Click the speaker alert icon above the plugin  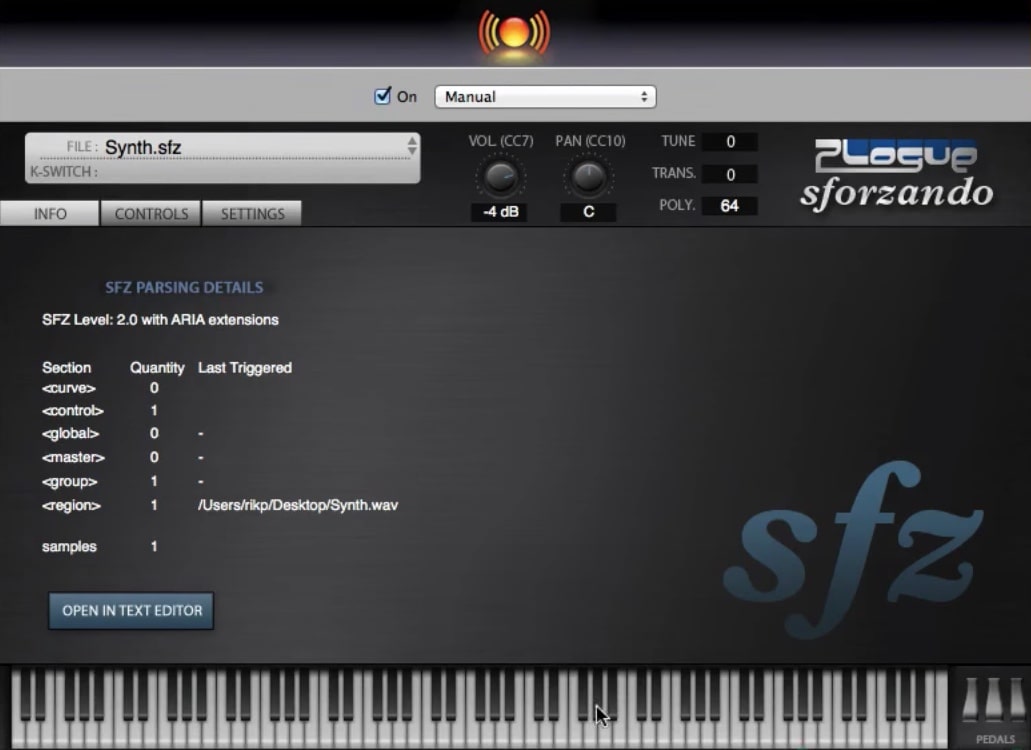click(x=516, y=31)
